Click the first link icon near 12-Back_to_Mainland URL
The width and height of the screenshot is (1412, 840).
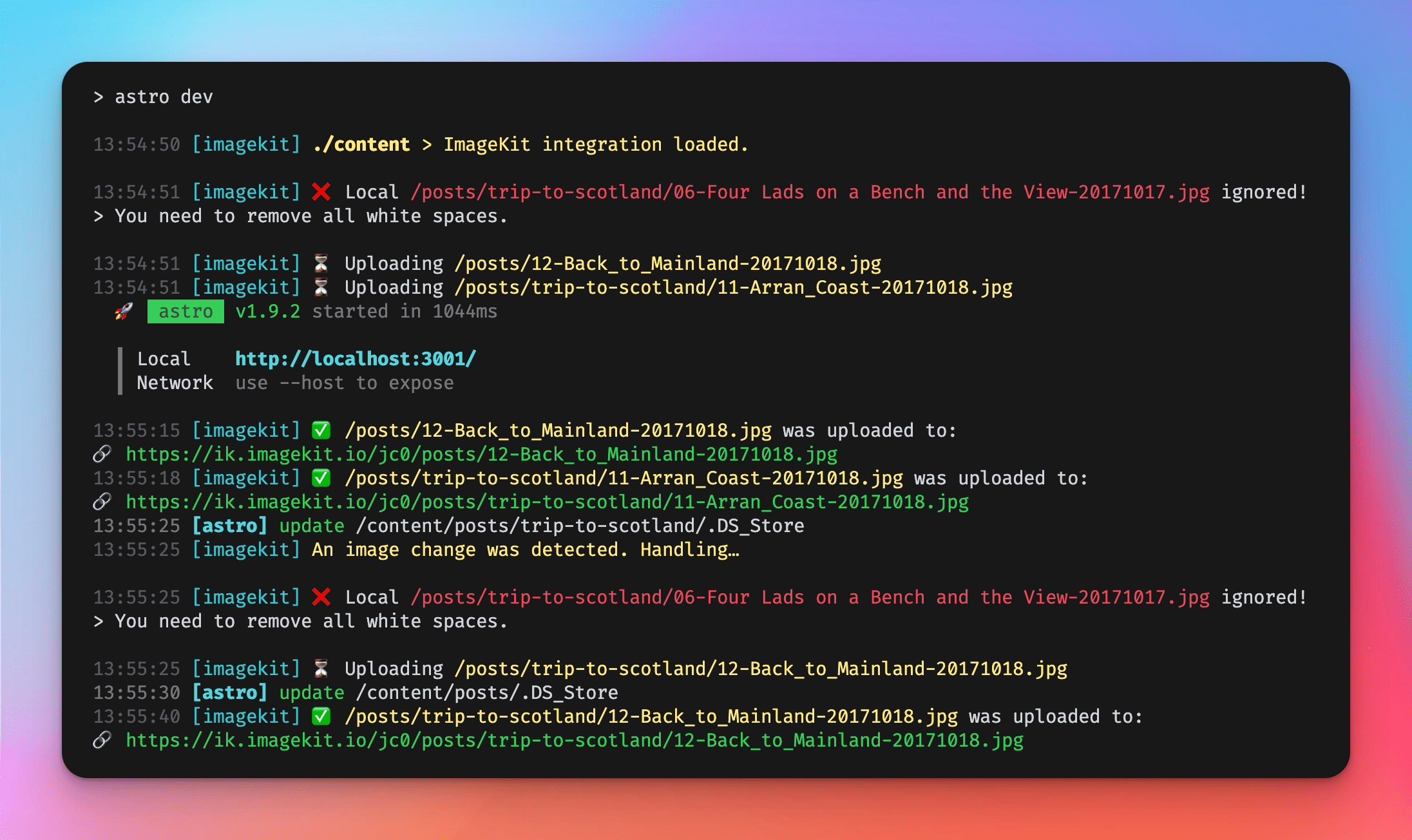click(102, 454)
